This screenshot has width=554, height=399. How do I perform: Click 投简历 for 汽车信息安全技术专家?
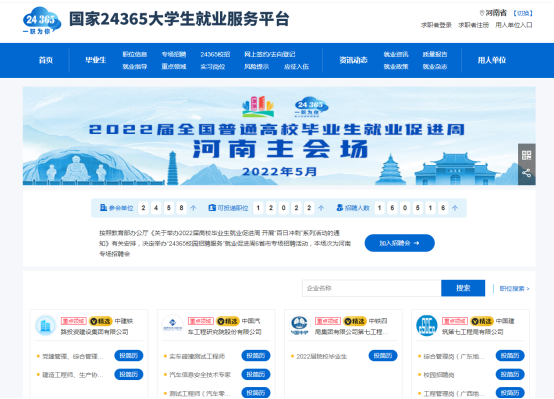pyautogui.click(x=256, y=374)
